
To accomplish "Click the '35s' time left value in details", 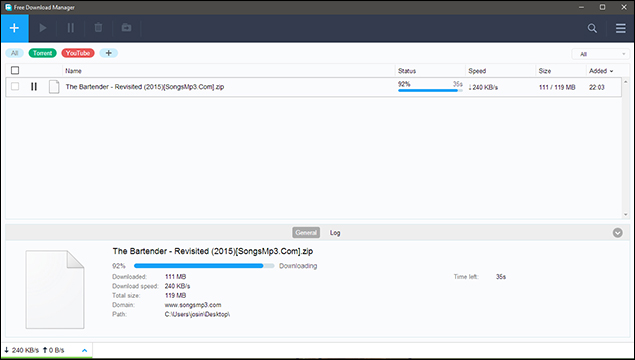I will coord(501,277).
